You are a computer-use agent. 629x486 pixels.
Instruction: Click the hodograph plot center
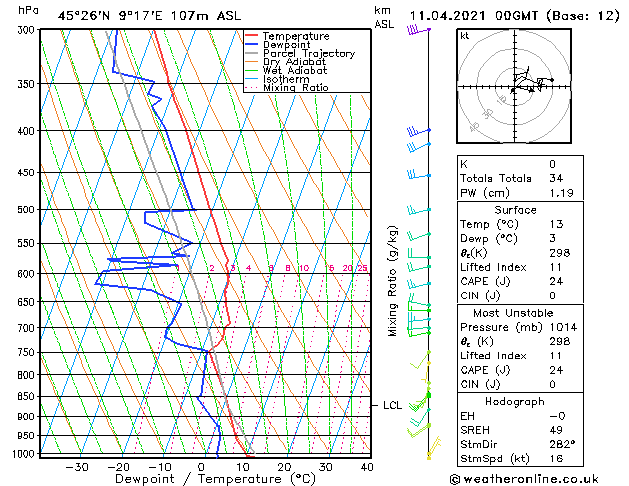(x=515, y=86)
